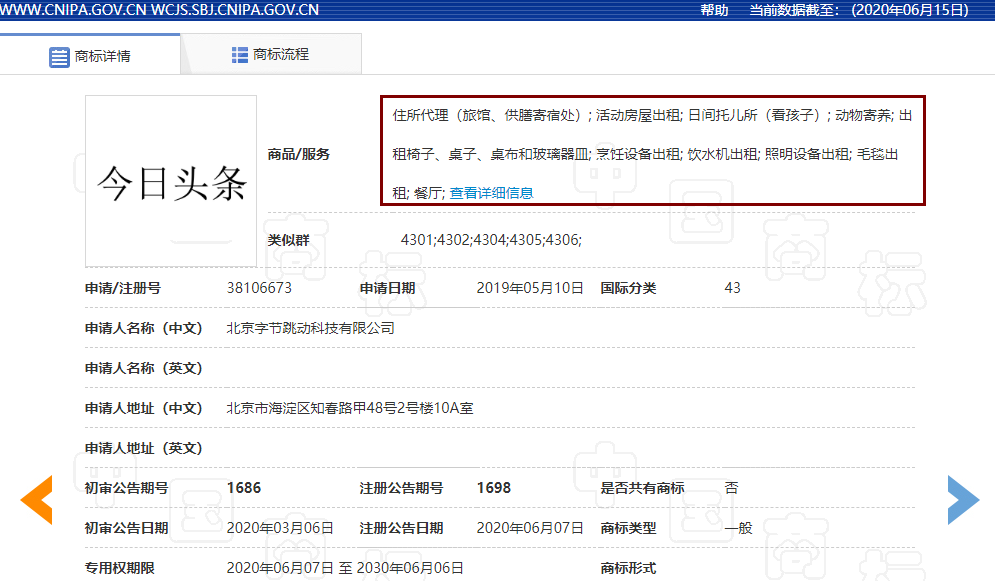Click the 申请人名称（英文） label
Viewport: 995px width, 581px height.
coord(143,368)
